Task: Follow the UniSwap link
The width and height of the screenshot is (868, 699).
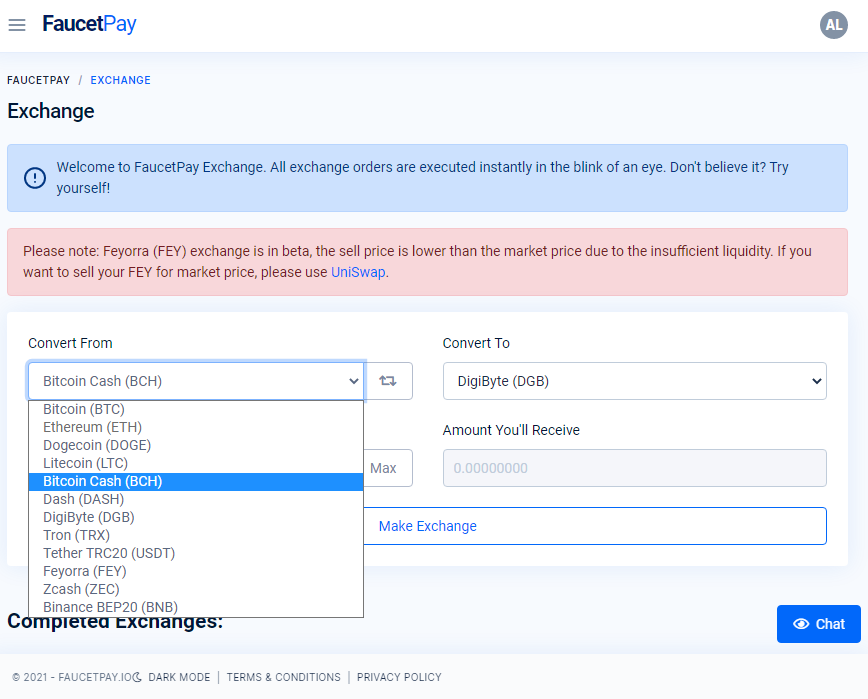Action: point(358,272)
